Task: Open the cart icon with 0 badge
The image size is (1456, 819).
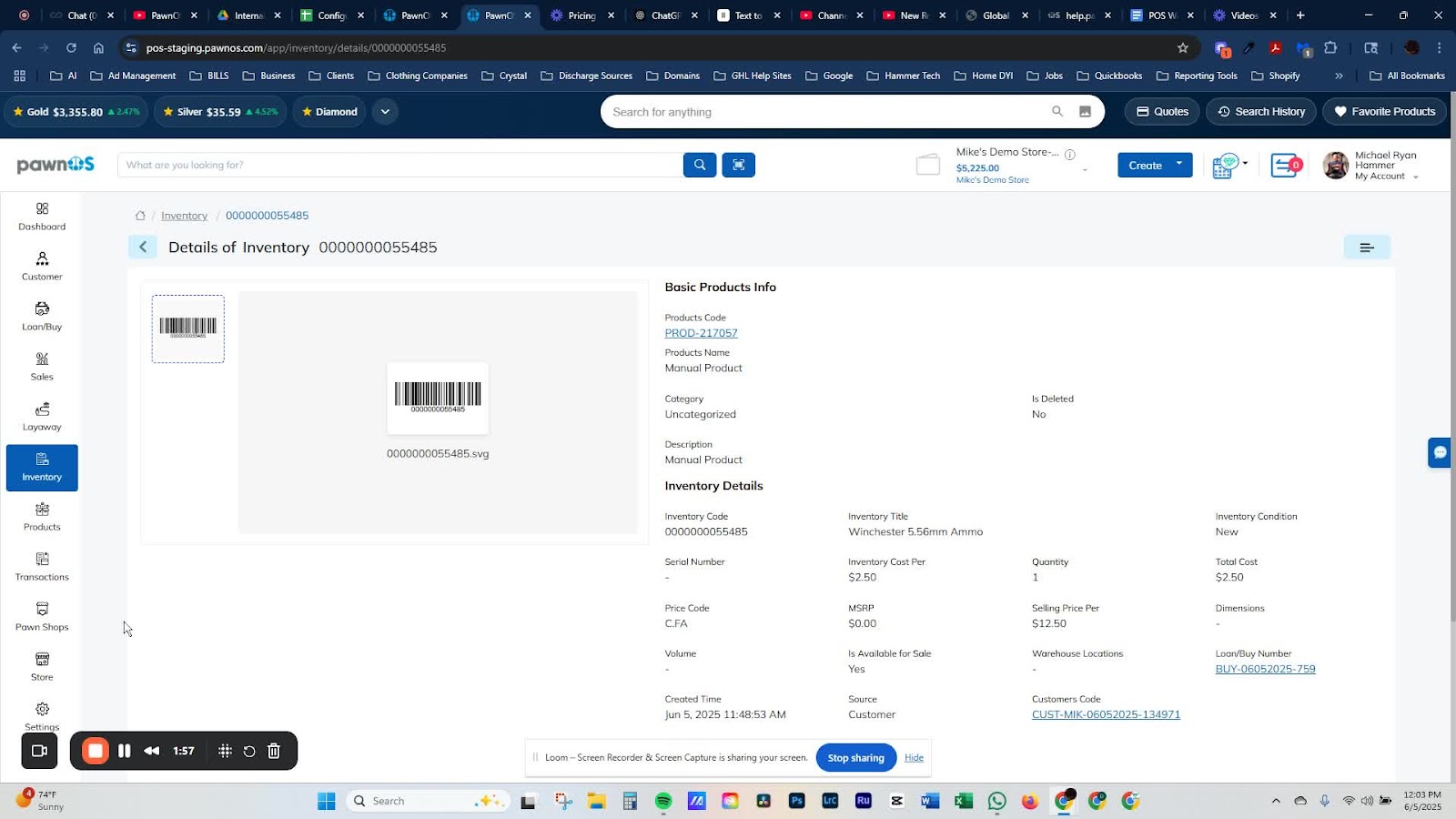Action: coord(1287,166)
